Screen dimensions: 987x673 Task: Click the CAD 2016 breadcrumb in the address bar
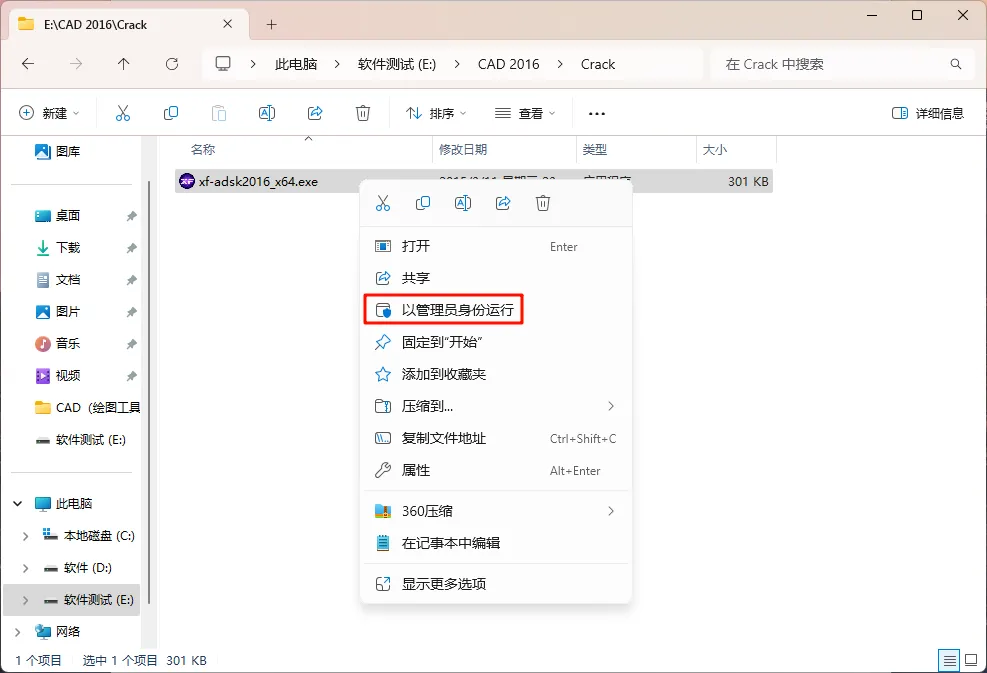tap(509, 64)
